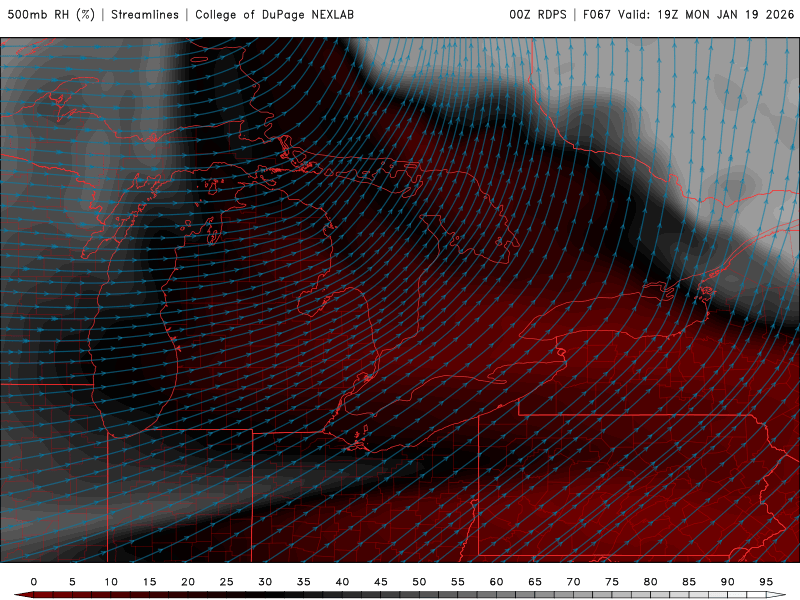Image resolution: width=800 pixels, height=600 pixels.
Task: Click the '00Z RDPS' model run label
Action: [538, 15]
